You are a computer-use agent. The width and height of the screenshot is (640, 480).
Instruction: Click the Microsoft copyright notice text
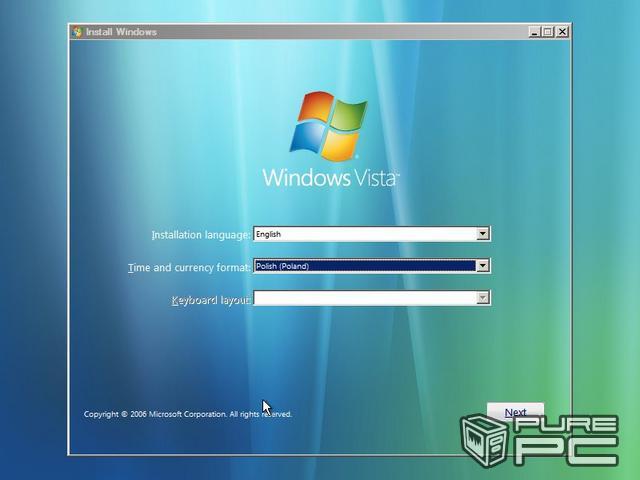pos(188,414)
